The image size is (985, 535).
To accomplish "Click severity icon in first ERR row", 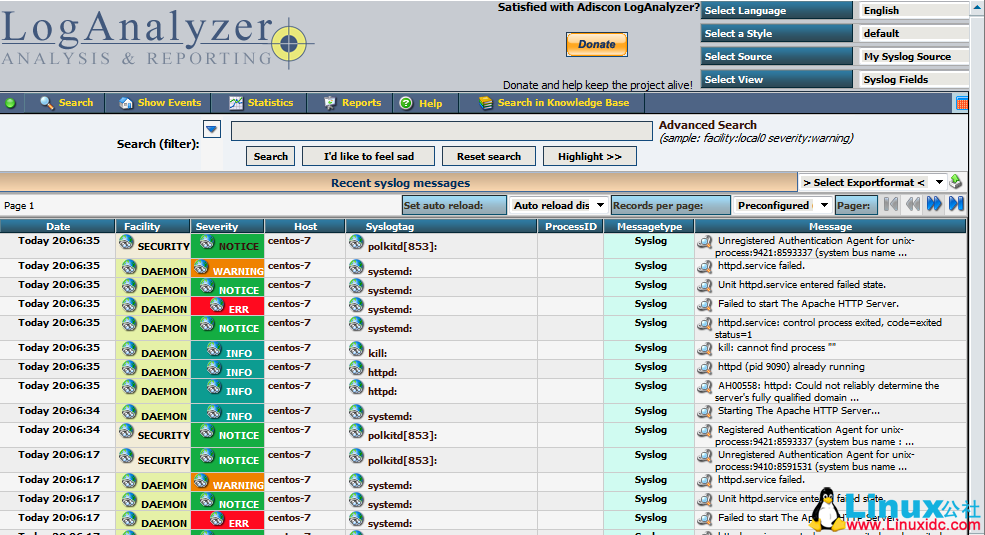I will (x=217, y=305).
